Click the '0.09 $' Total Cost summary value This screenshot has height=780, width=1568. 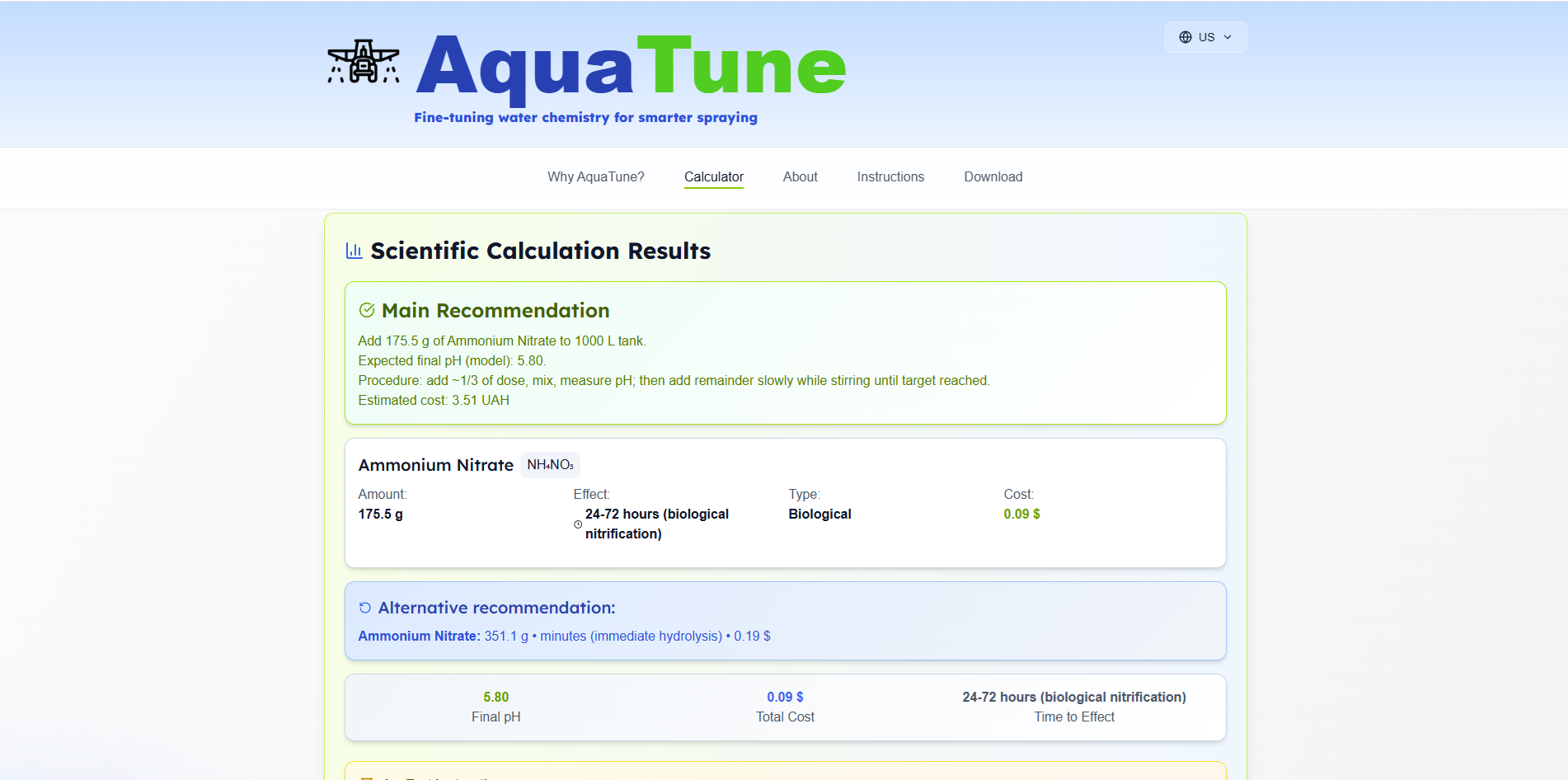coord(785,697)
